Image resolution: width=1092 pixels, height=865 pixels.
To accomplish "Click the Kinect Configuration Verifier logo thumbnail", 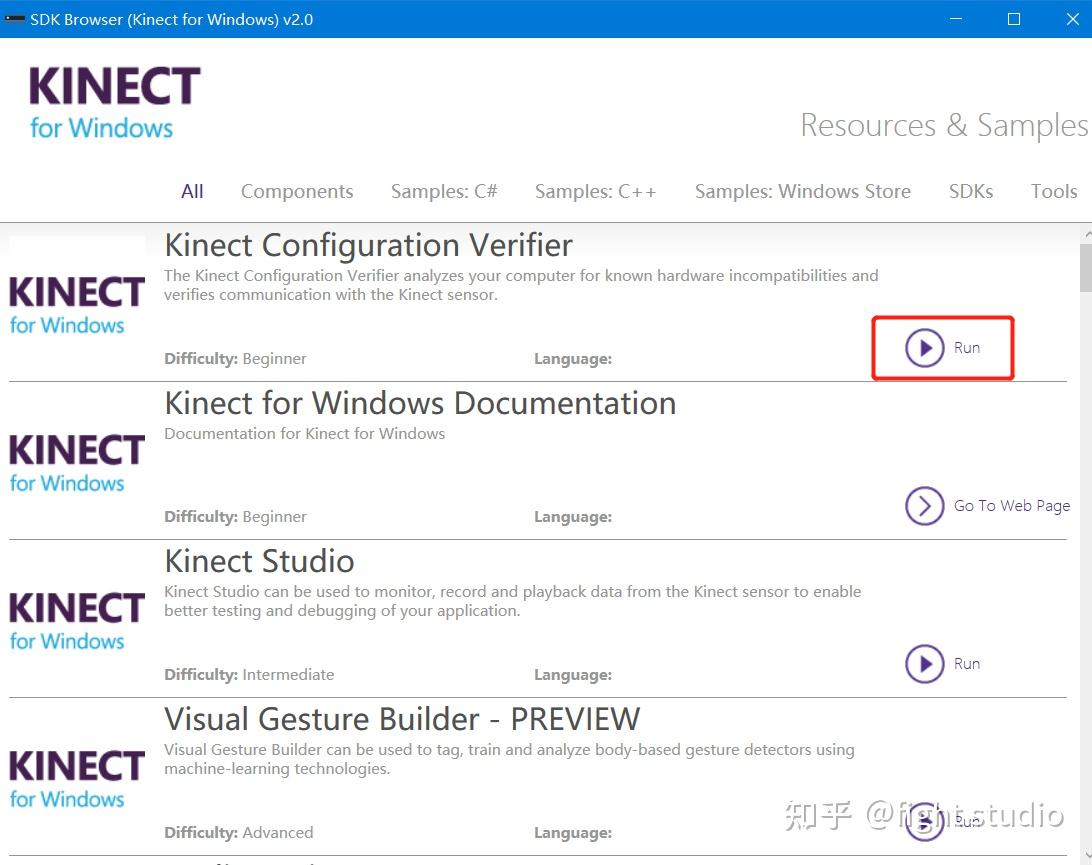I will point(76,305).
